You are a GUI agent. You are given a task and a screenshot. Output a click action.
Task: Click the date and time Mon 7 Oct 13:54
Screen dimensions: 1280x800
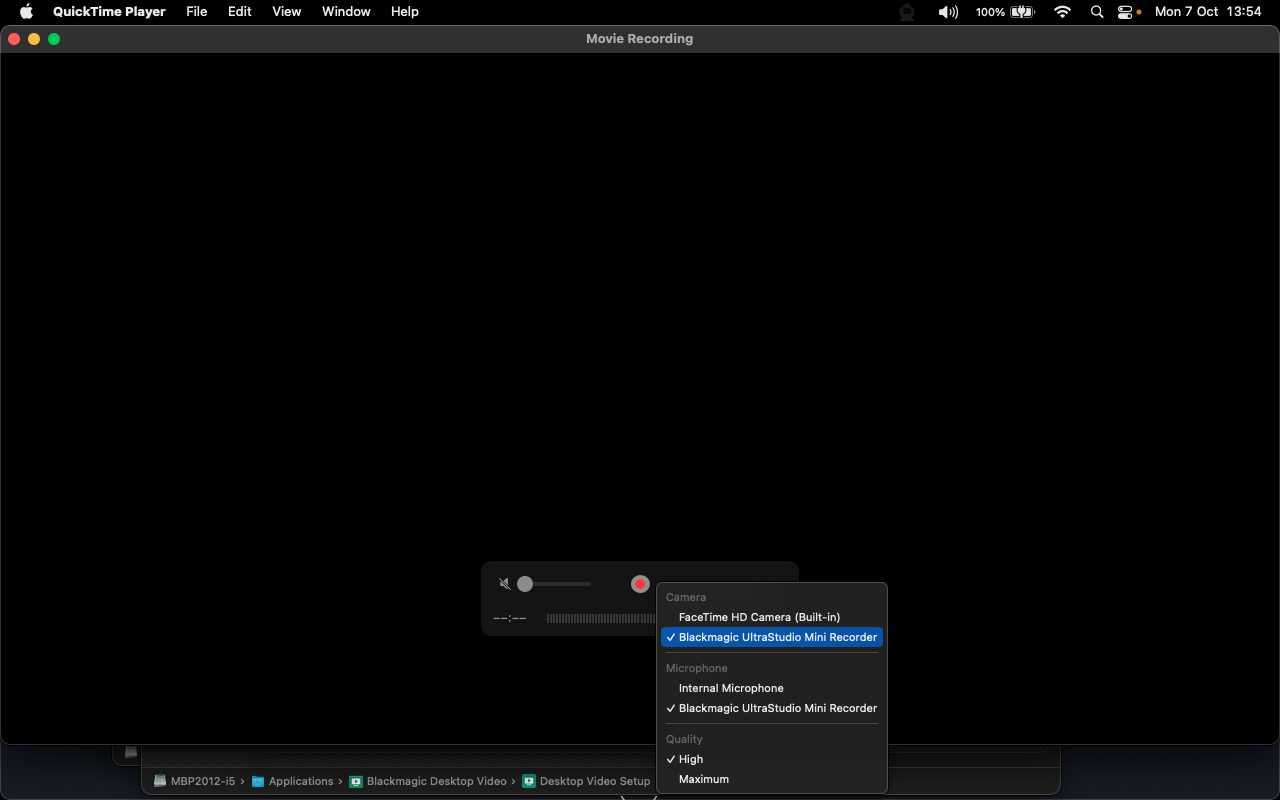1208,12
